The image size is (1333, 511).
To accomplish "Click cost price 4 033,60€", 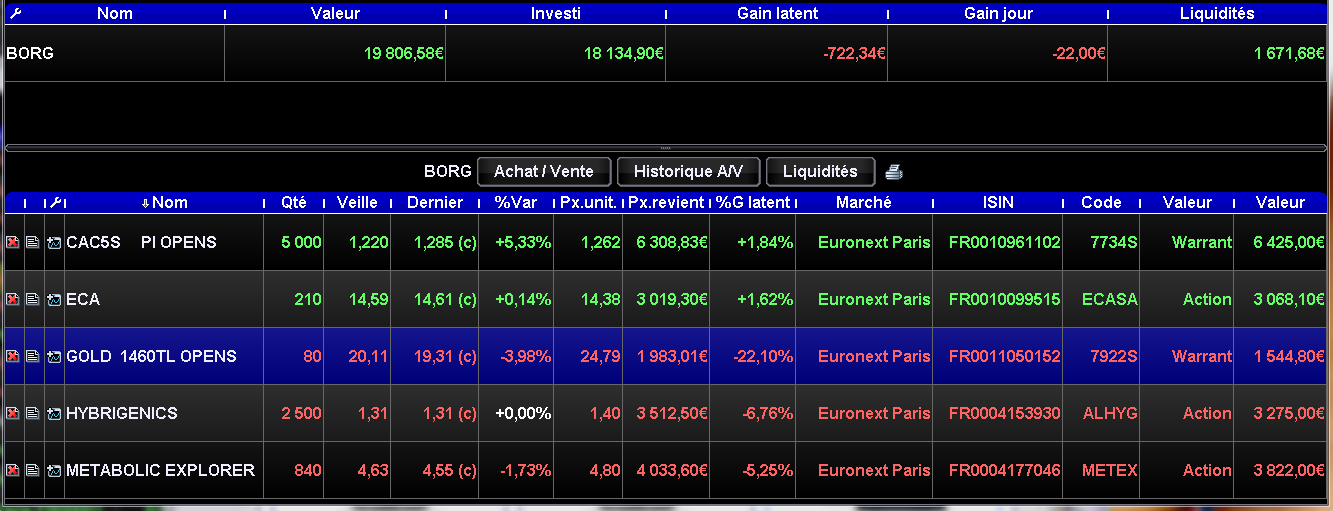I will (x=673, y=470).
